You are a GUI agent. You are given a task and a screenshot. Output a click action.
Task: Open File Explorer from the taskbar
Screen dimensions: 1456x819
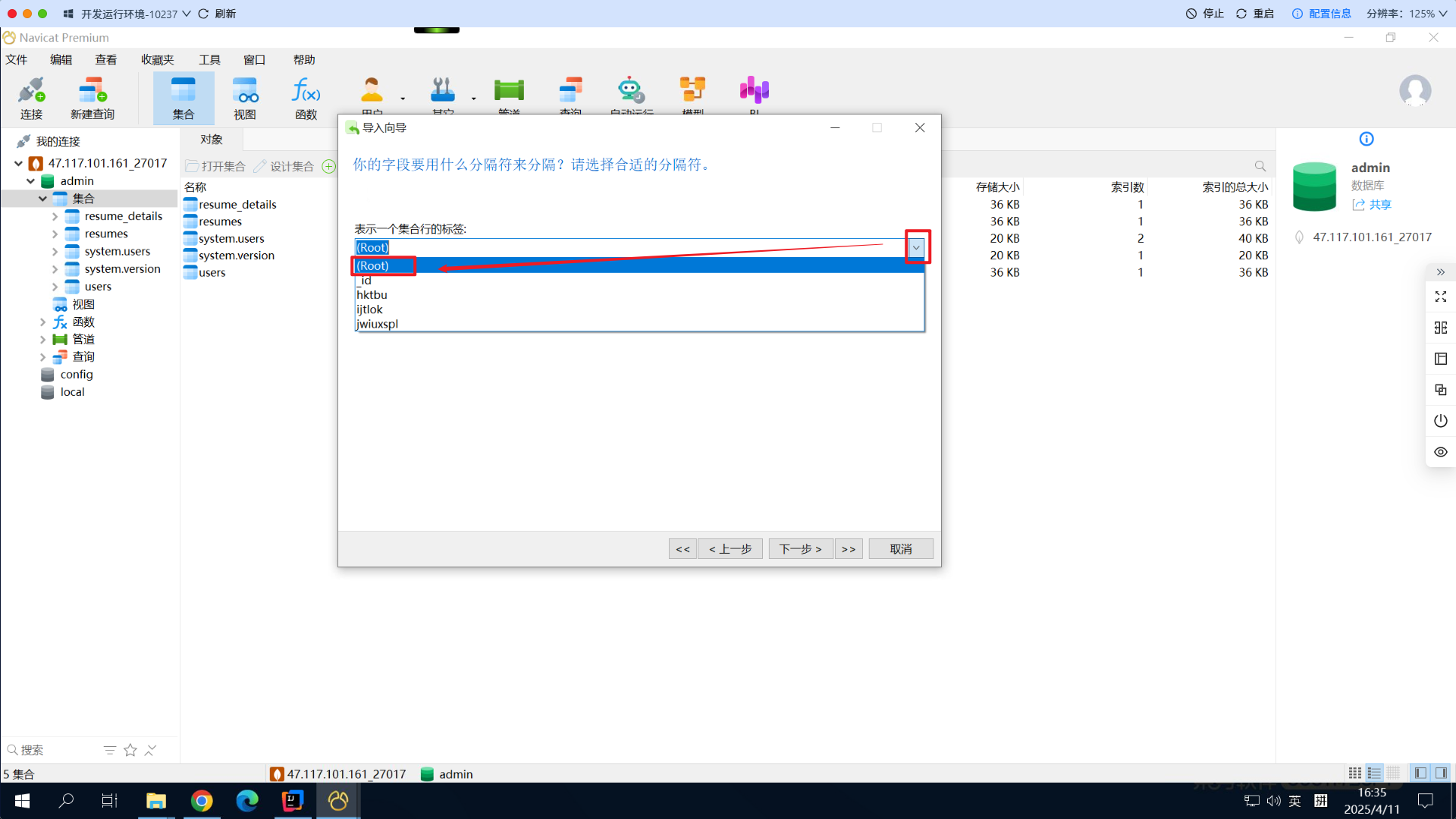[156, 801]
